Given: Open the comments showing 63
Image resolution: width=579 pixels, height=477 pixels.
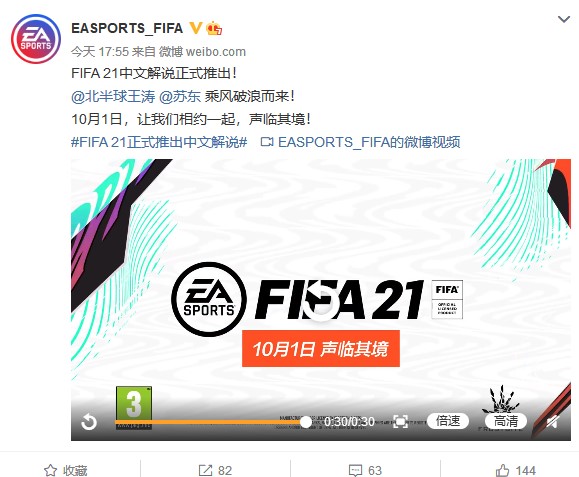Looking at the screenshot, I should (365, 470).
